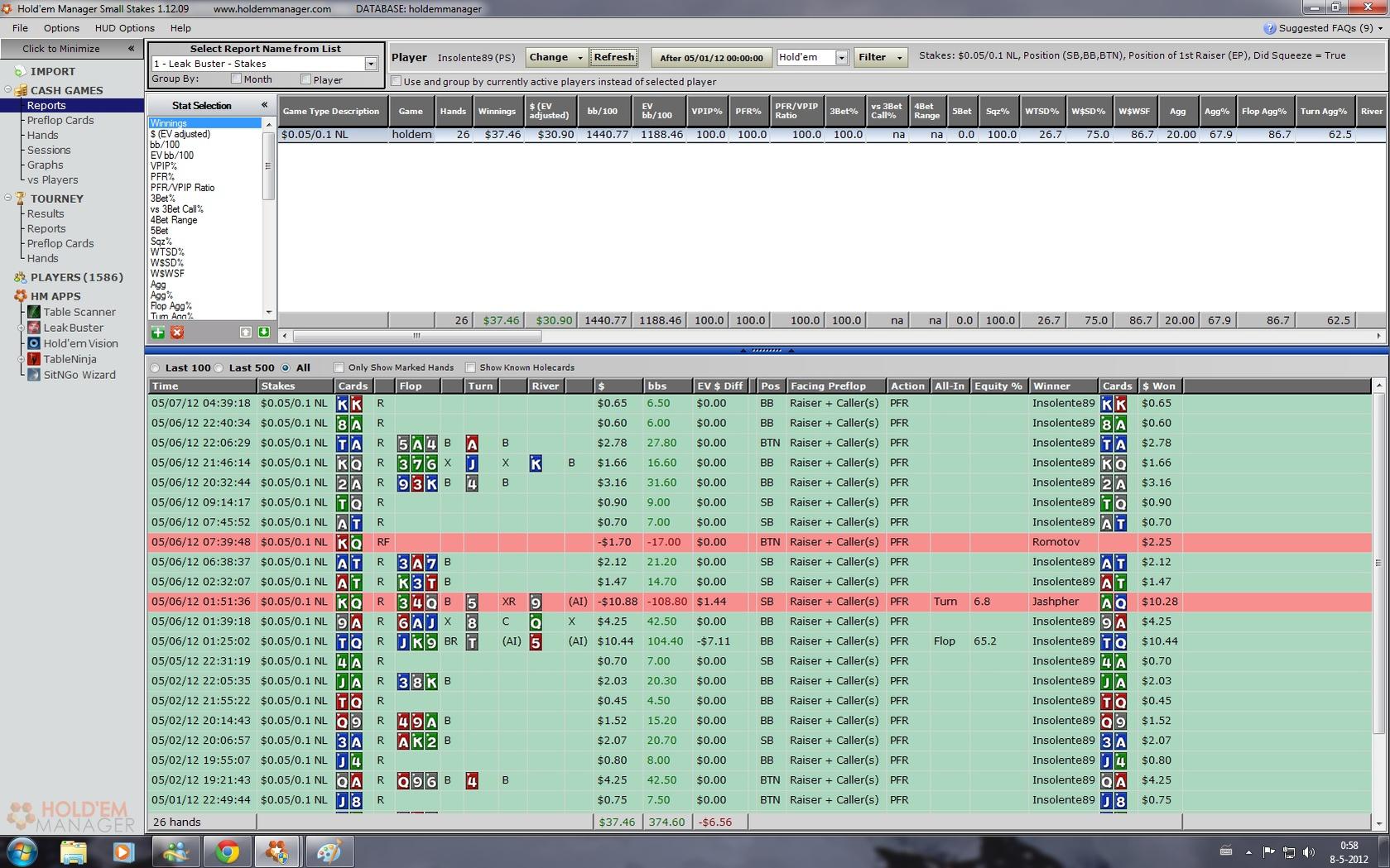Sort hands by the Time column header
Image resolution: width=1390 pixels, height=868 pixels.
pos(201,386)
